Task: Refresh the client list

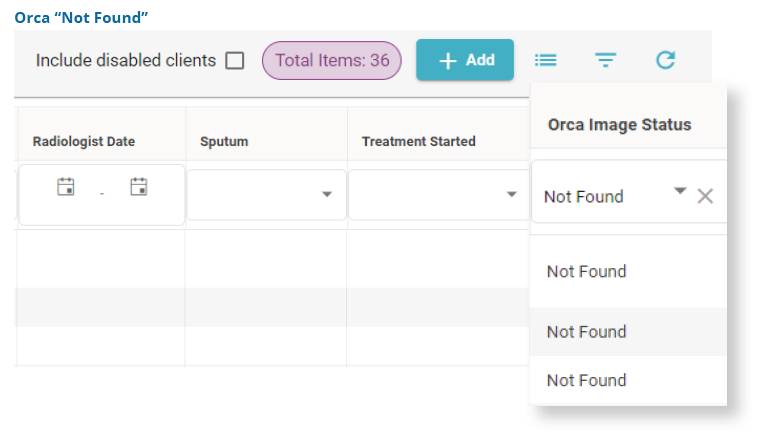Action: click(x=665, y=60)
